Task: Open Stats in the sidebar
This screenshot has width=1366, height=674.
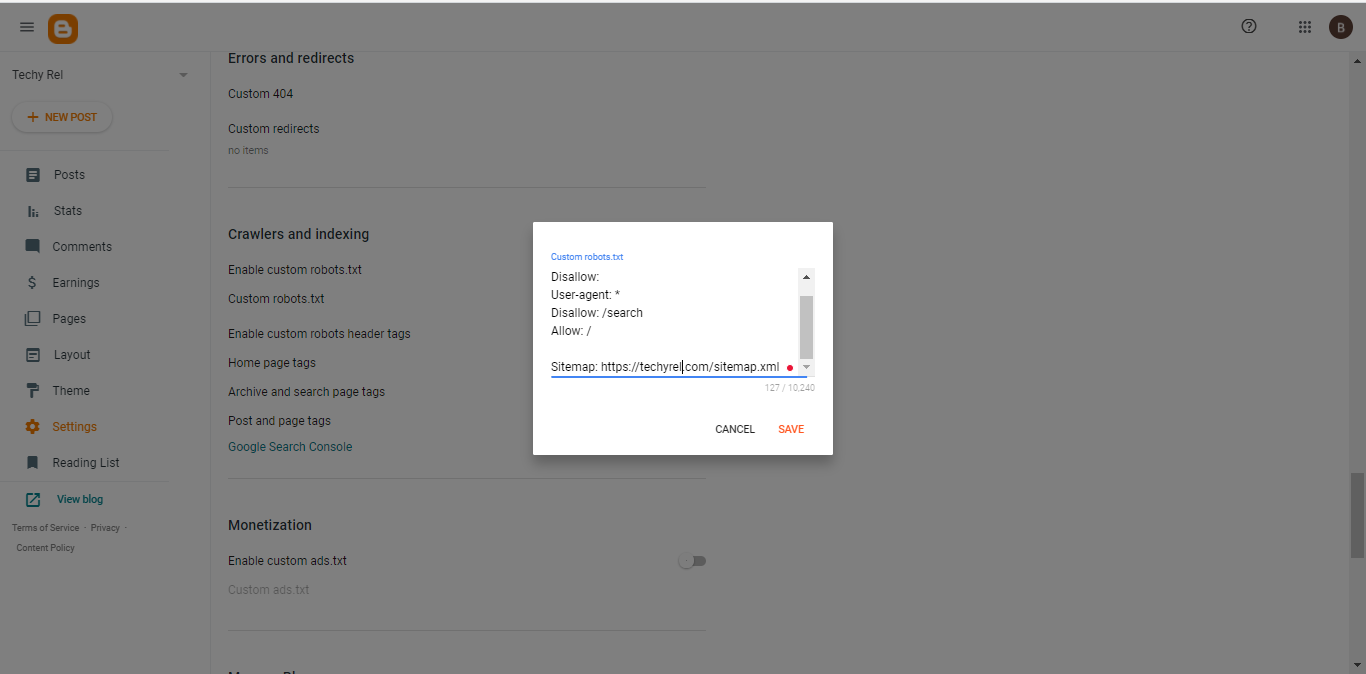Action: click(x=68, y=211)
